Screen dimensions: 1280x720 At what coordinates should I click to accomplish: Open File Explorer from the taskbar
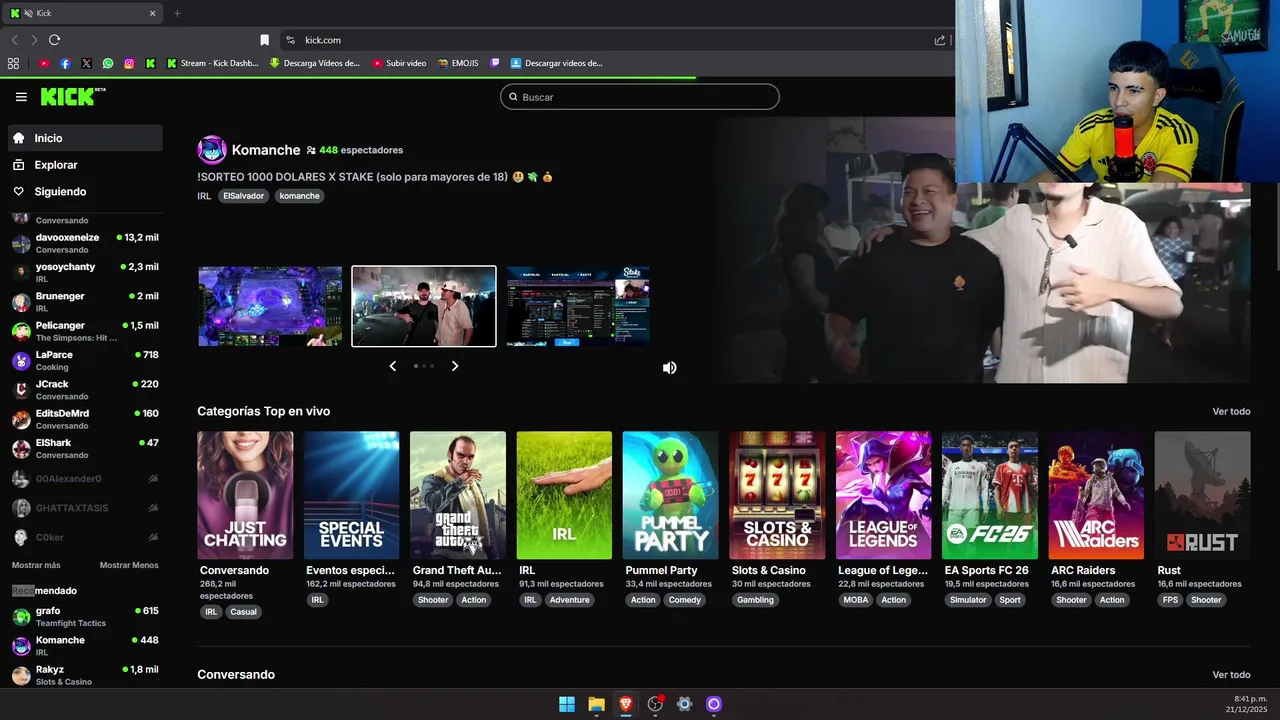[x=596, y=704]
